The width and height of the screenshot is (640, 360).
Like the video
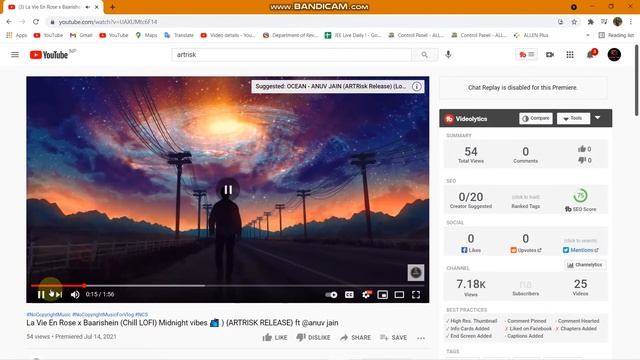(x=275, y=338)
